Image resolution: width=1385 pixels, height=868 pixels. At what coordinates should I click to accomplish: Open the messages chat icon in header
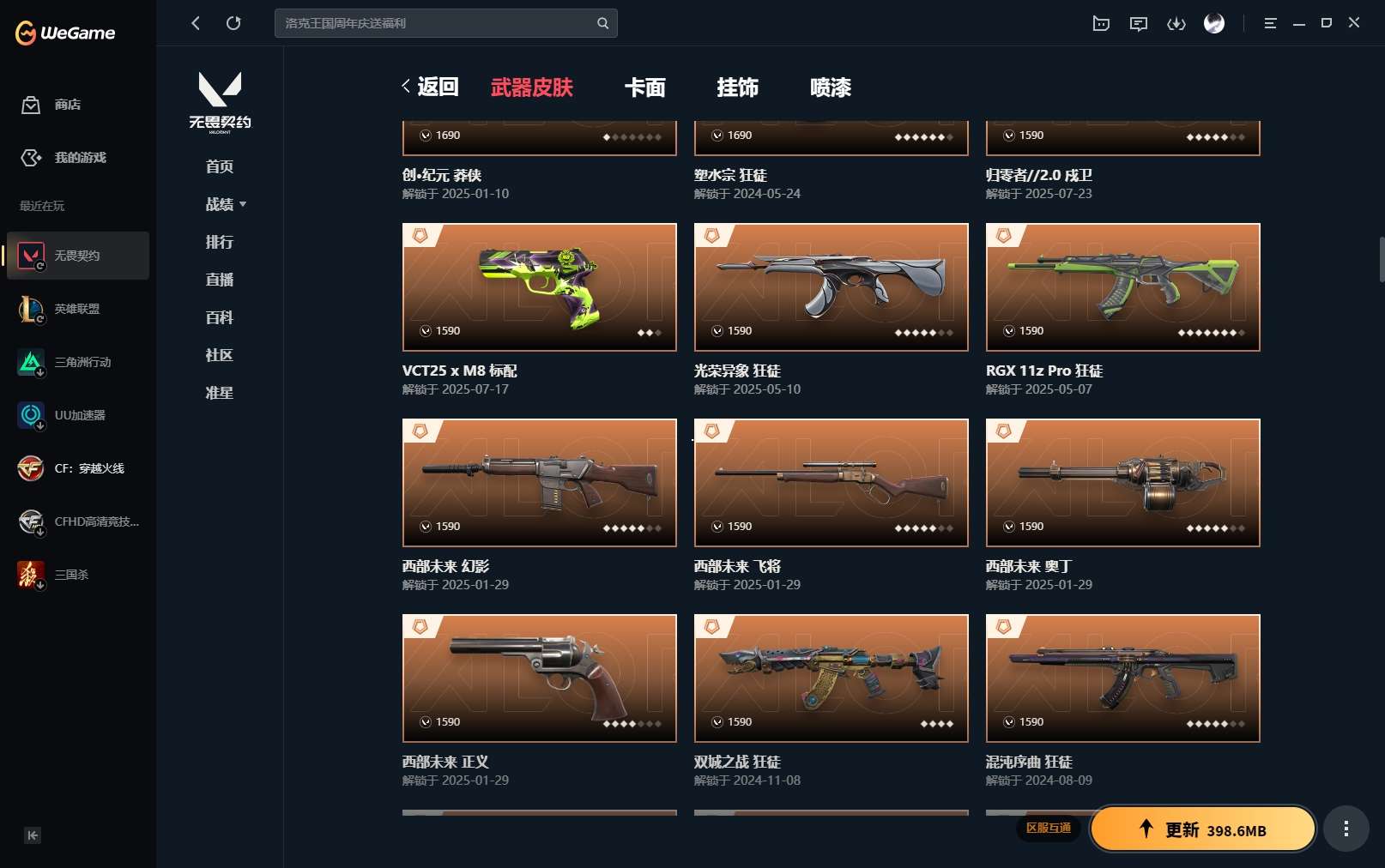[1139, 23]
